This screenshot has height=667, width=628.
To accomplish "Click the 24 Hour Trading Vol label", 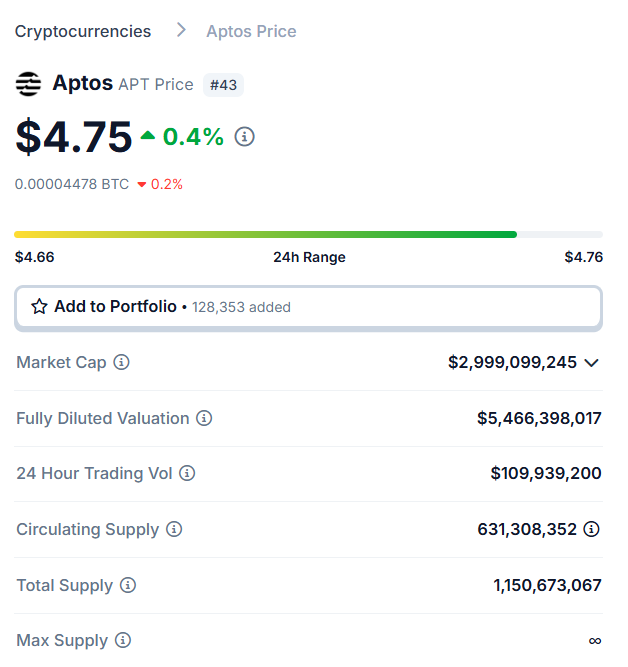I will 94,473.
